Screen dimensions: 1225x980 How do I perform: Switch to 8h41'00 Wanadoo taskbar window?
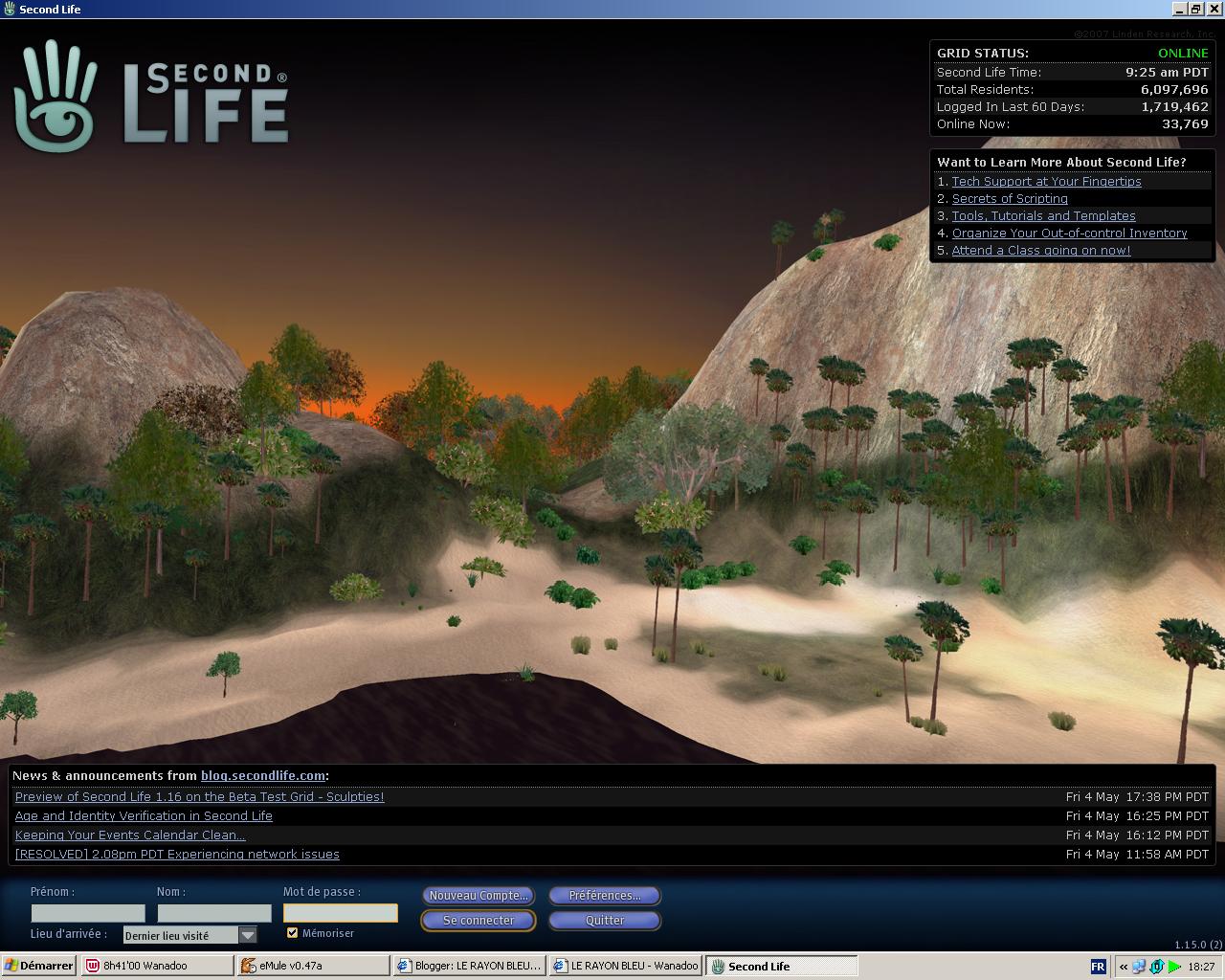157,966
